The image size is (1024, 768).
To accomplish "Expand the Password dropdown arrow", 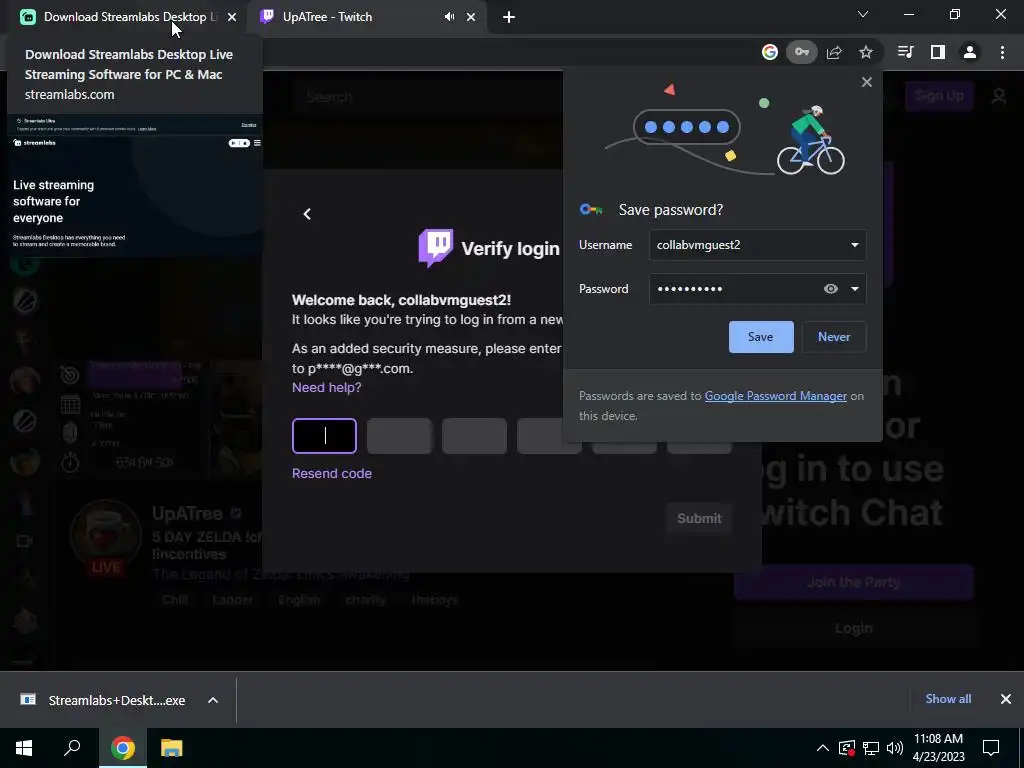I will click(x=854, y=289).
